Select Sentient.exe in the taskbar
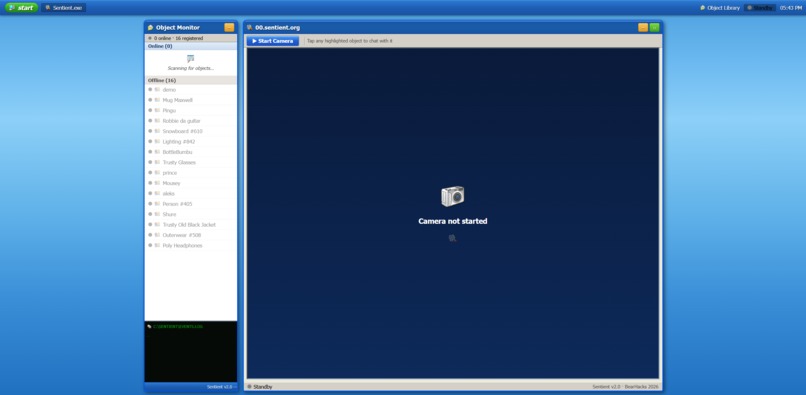This screenshot has height=395, width=806. (64, 8)
